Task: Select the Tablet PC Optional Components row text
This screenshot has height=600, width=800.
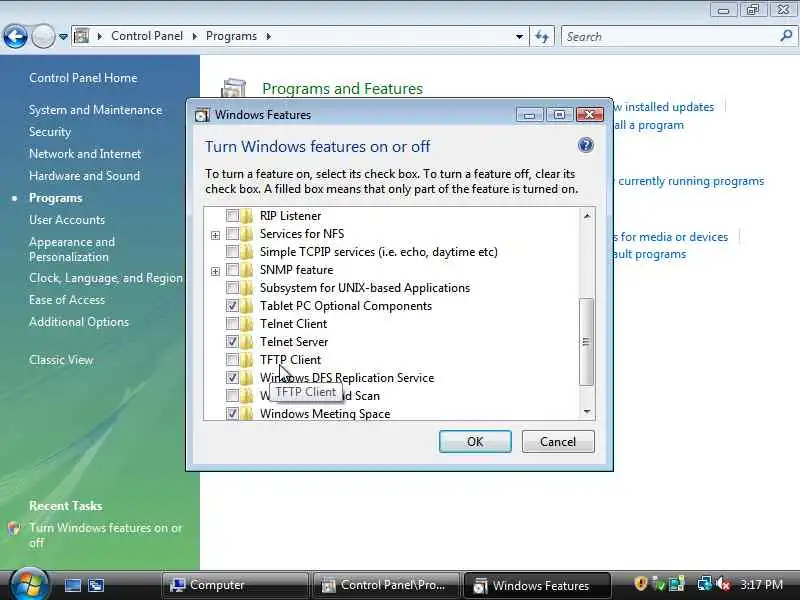Action: [x=346, y=306]
